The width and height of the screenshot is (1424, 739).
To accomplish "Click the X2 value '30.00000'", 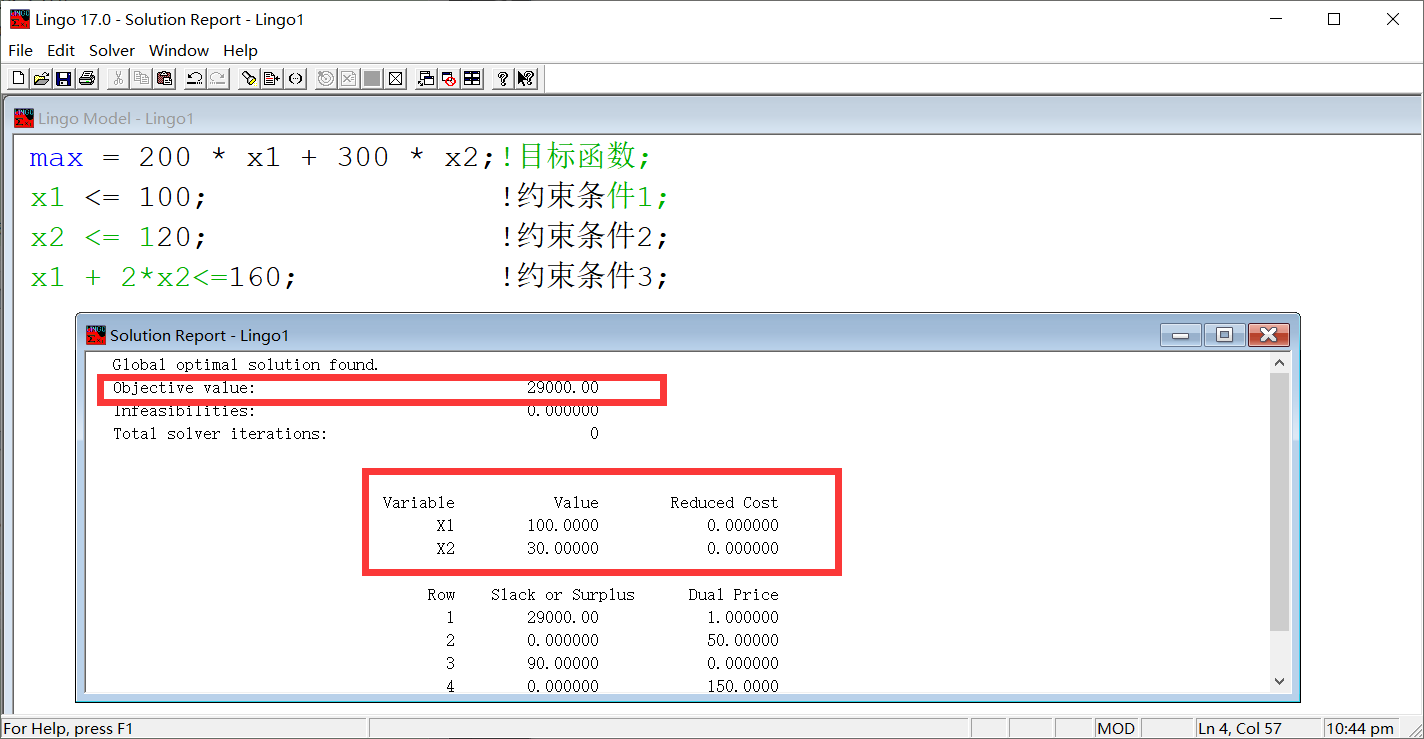I will 563,548.
